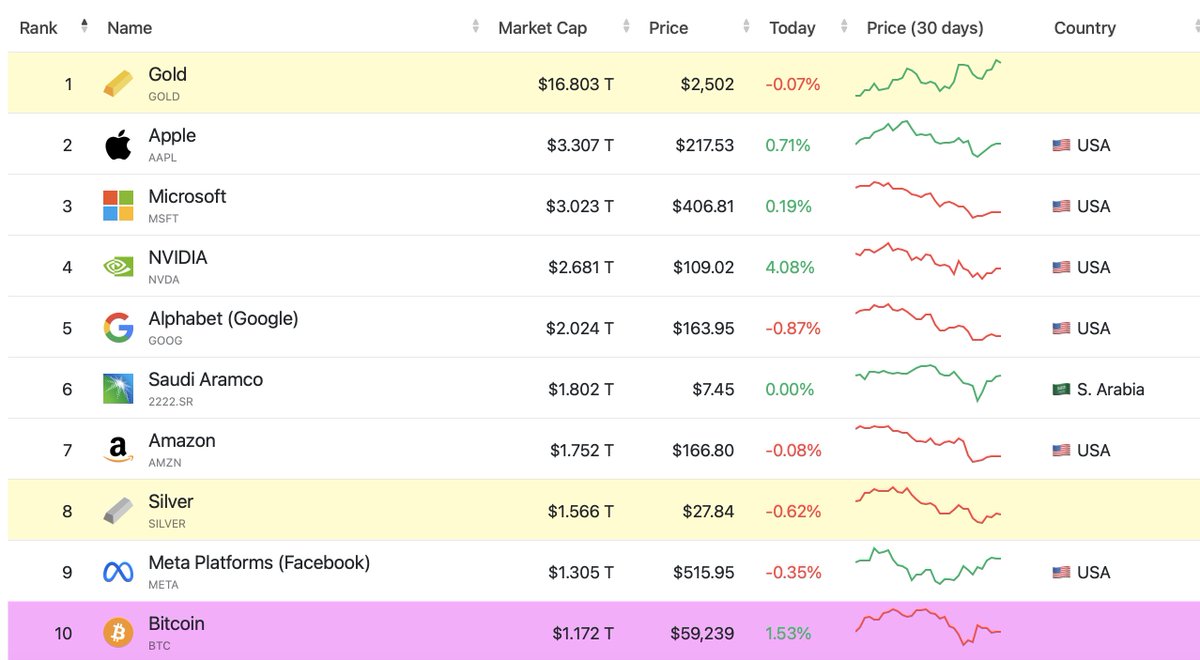Click Meta price $515.95
The height and width of the screenshot is (660, 1200).
pos(703,573)
